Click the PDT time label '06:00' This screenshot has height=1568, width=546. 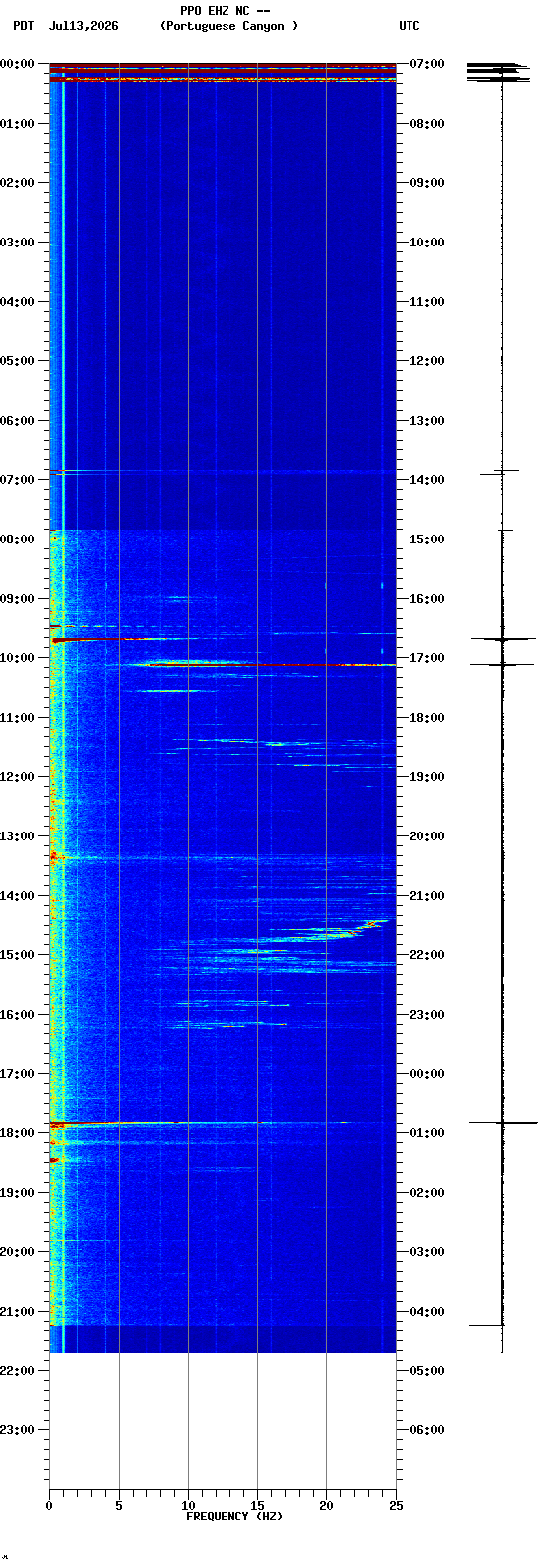(x=18, y=421)
